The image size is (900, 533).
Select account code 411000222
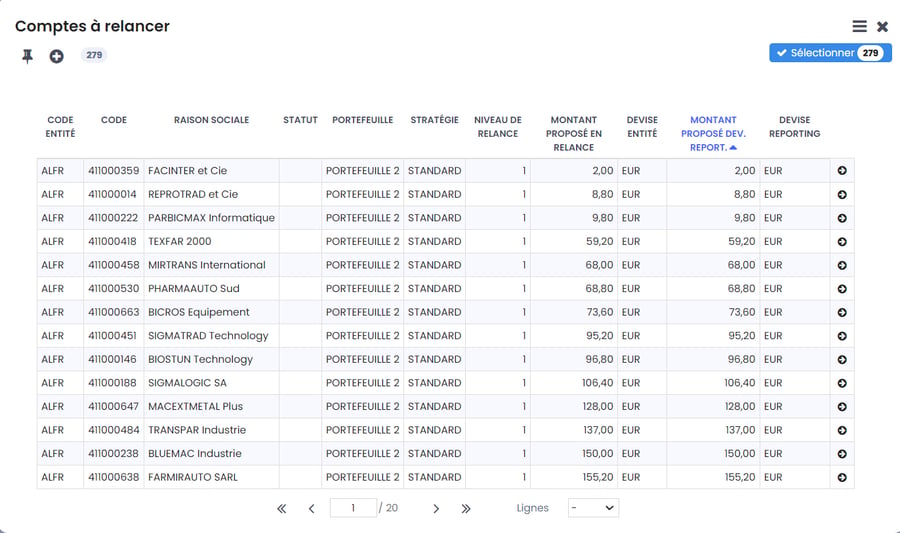pos(113,218)
